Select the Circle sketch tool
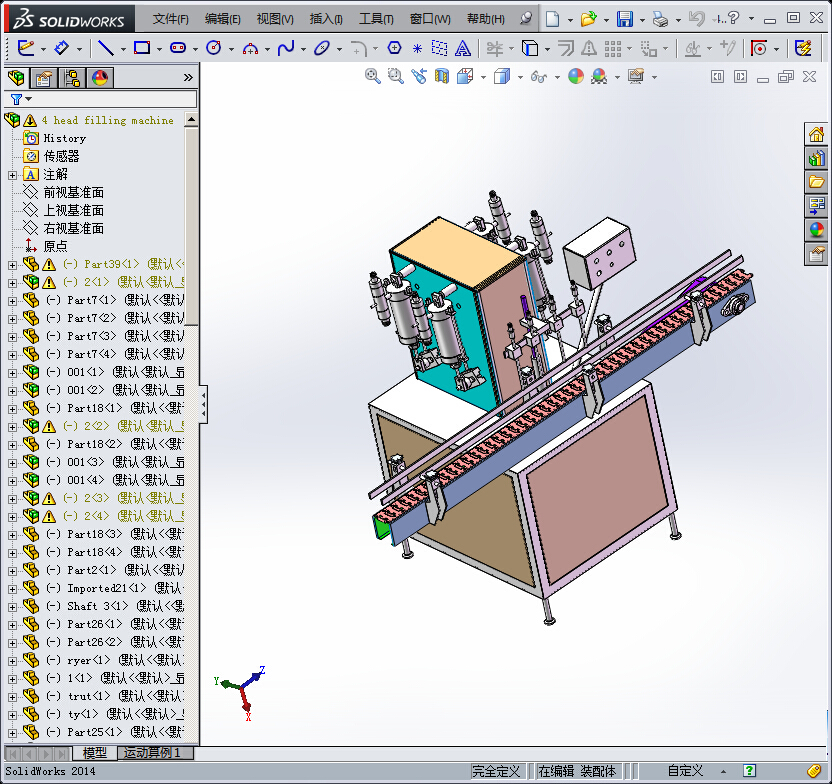 [213, 48]
